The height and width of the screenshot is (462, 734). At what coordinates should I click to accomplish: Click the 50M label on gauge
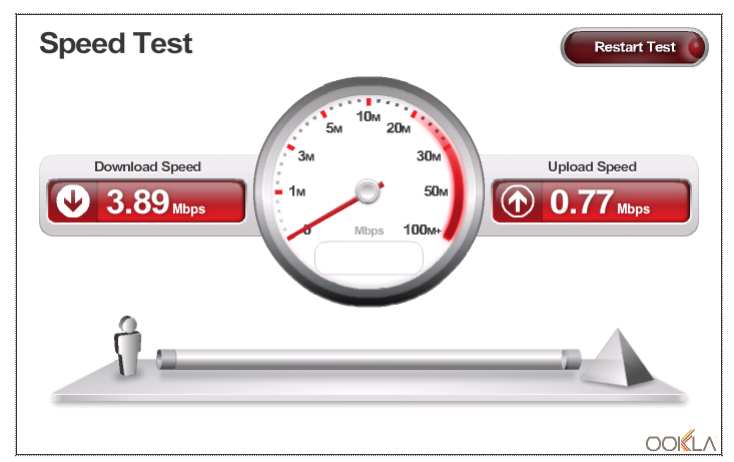tap(436, 191)
